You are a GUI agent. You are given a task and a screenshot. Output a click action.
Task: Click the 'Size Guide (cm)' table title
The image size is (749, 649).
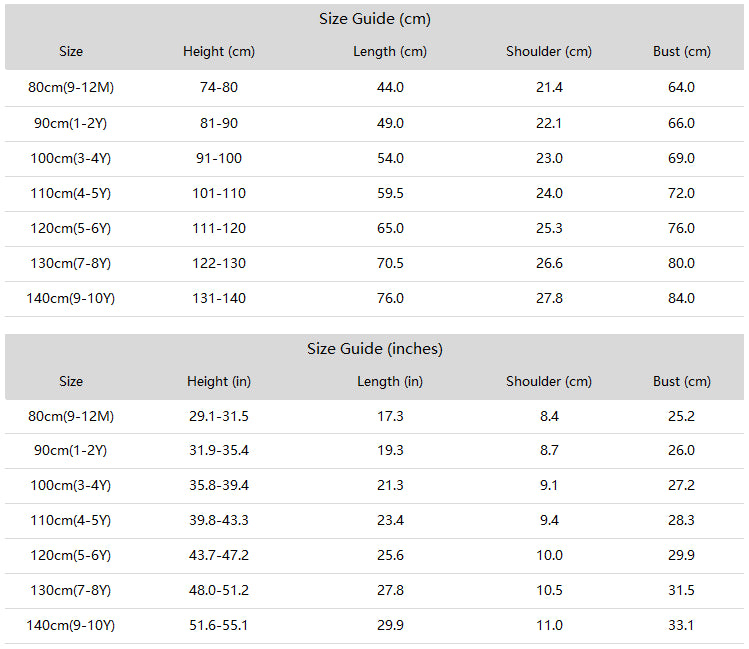coord(374,19)
